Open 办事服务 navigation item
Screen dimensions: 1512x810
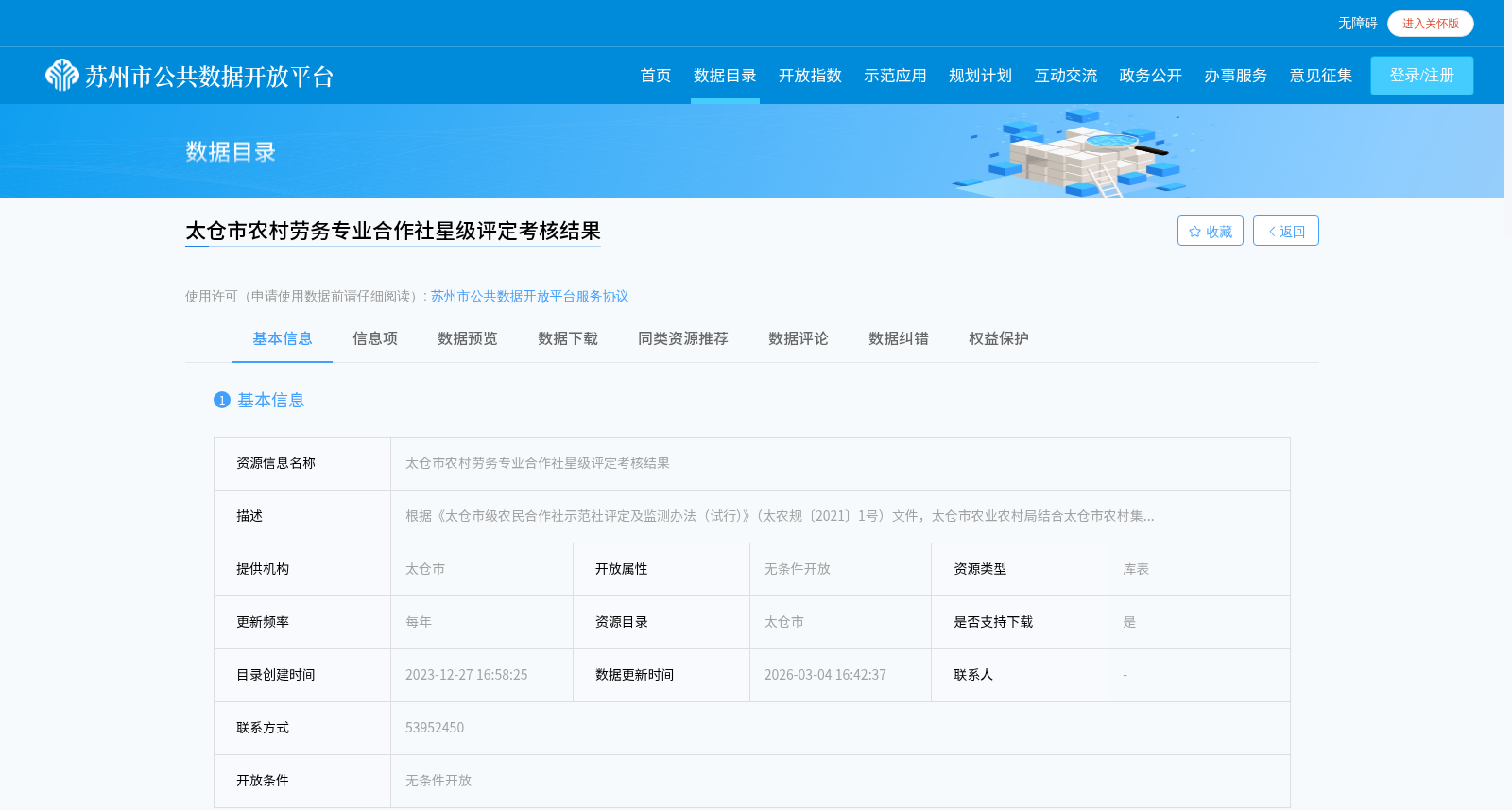[1235, 76]
